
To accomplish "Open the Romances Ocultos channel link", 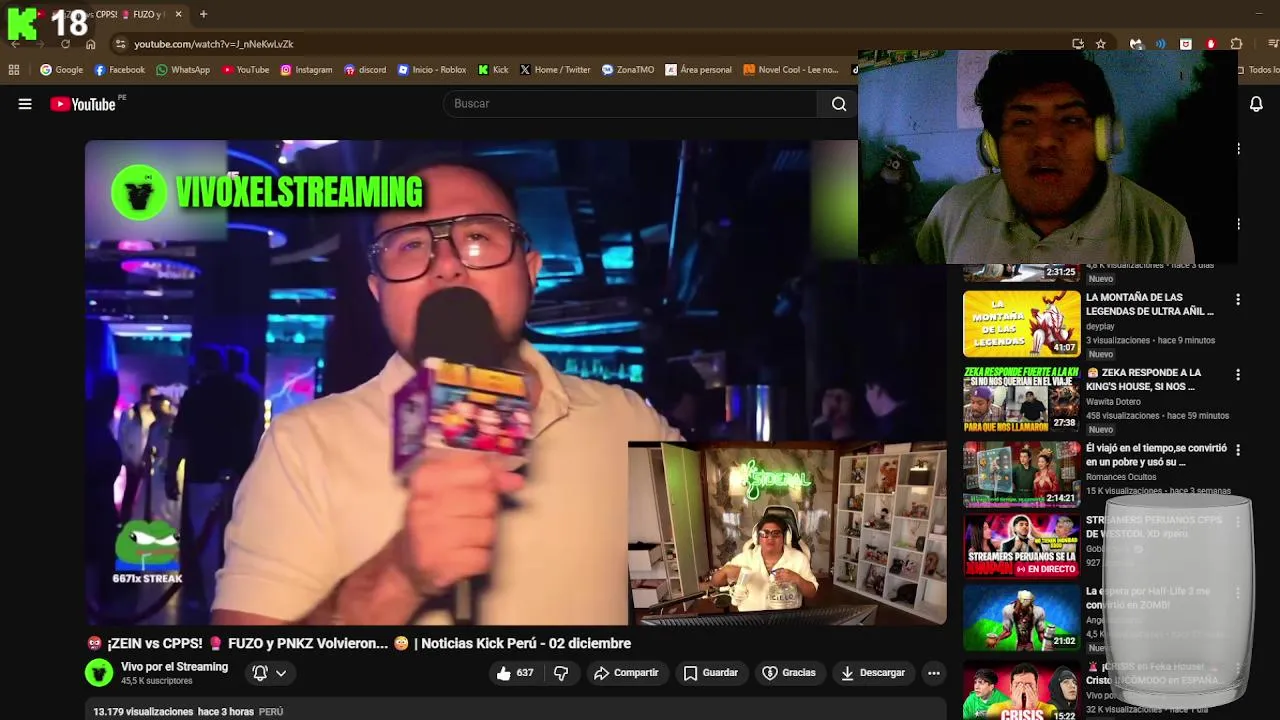I will pyautogui.click(x=1121, y=477).
